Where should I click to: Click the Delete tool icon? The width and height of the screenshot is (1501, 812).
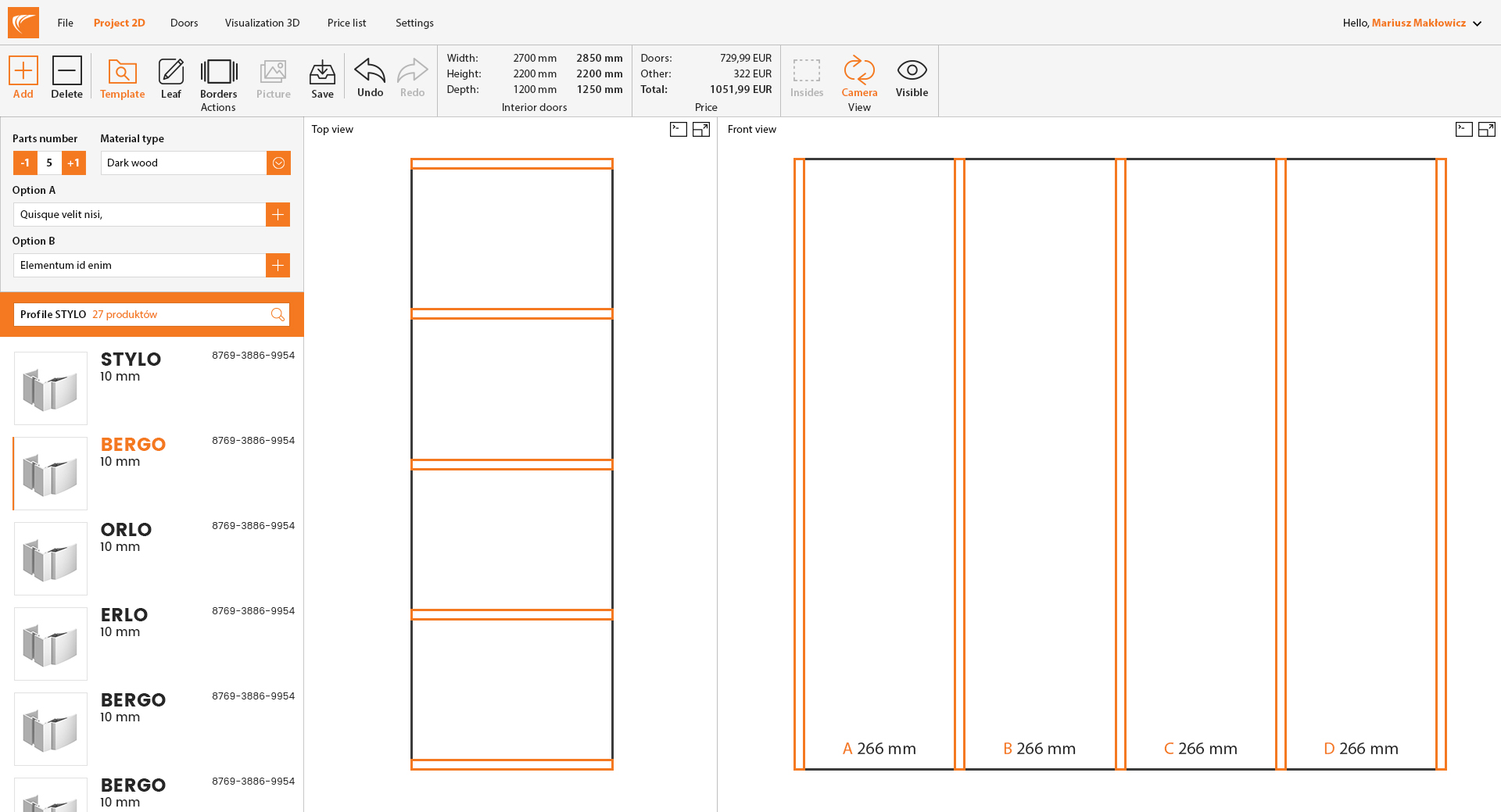(66, 71)
